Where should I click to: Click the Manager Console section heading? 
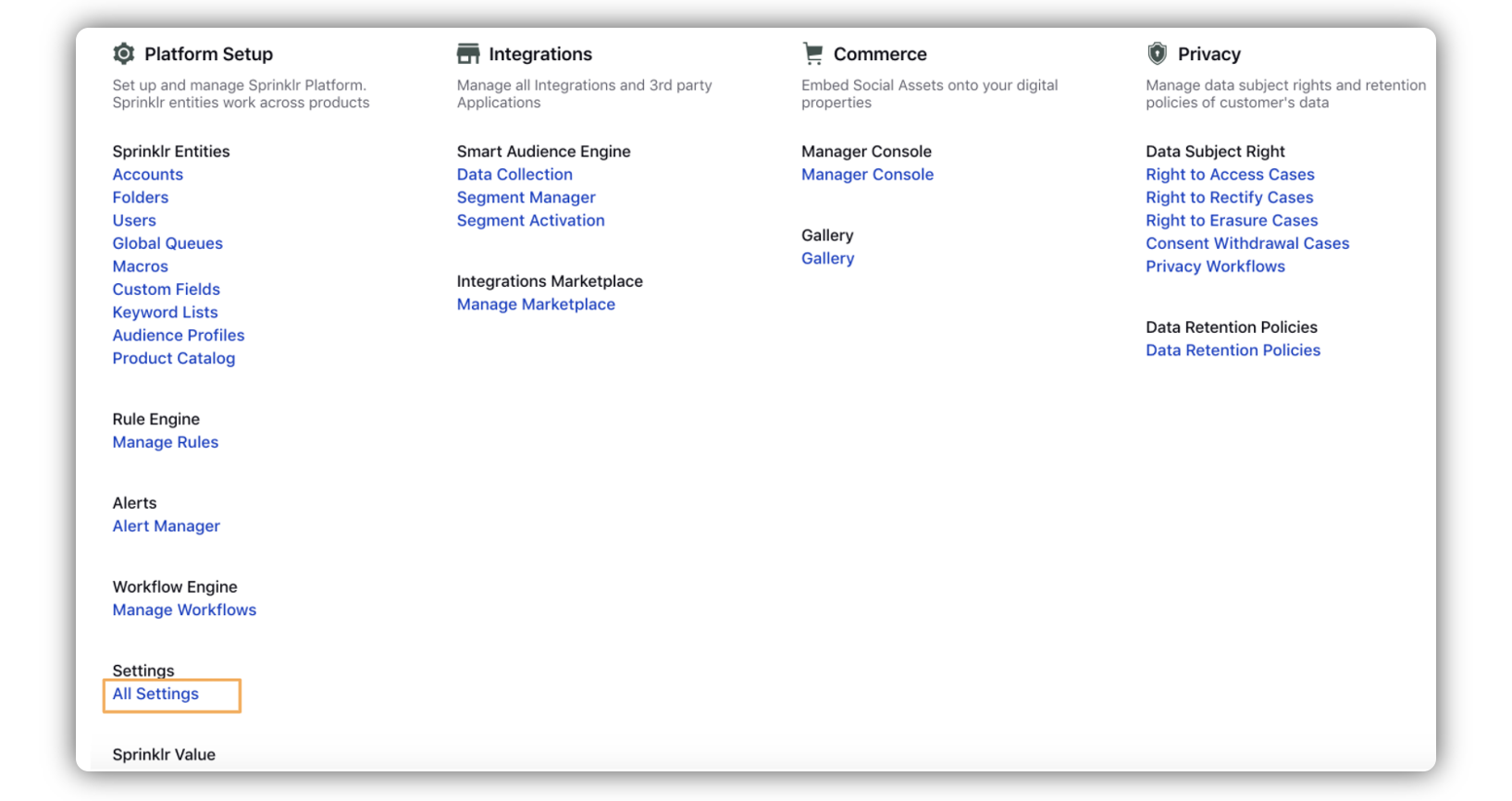pos(867,152)
